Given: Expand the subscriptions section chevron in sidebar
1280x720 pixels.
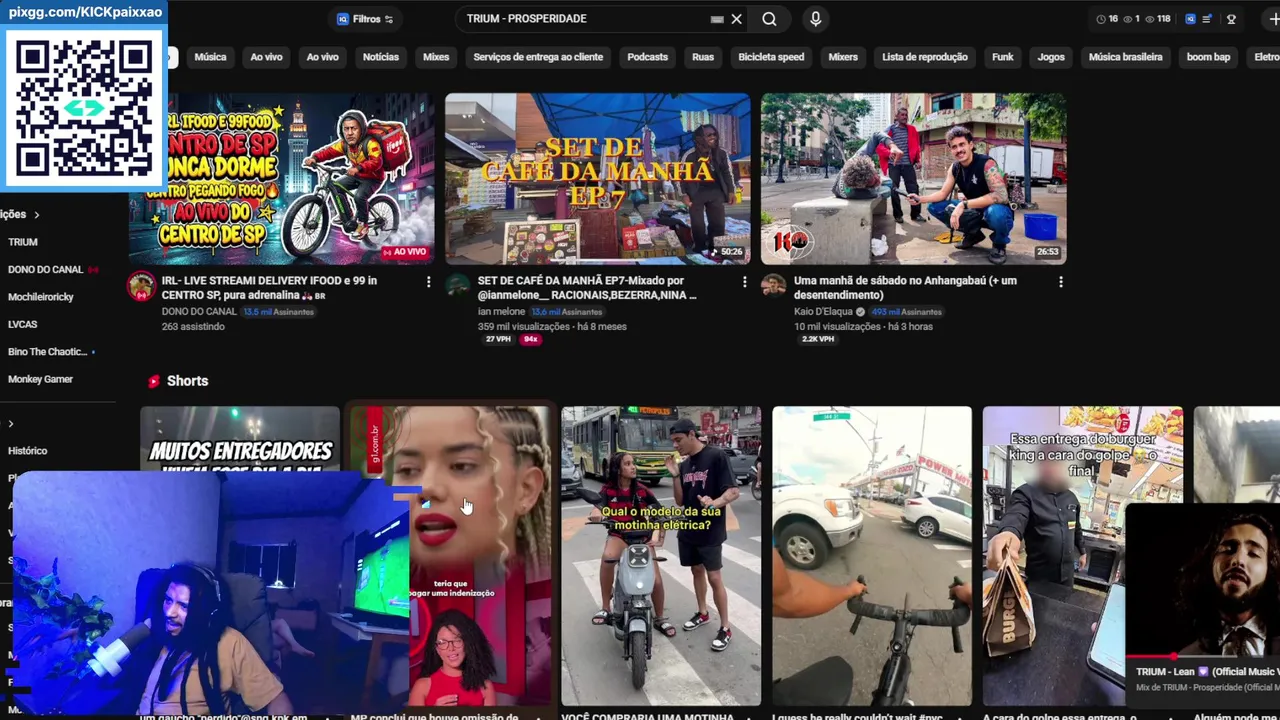Looking at the screenshot, I should [x=37, y=214].
